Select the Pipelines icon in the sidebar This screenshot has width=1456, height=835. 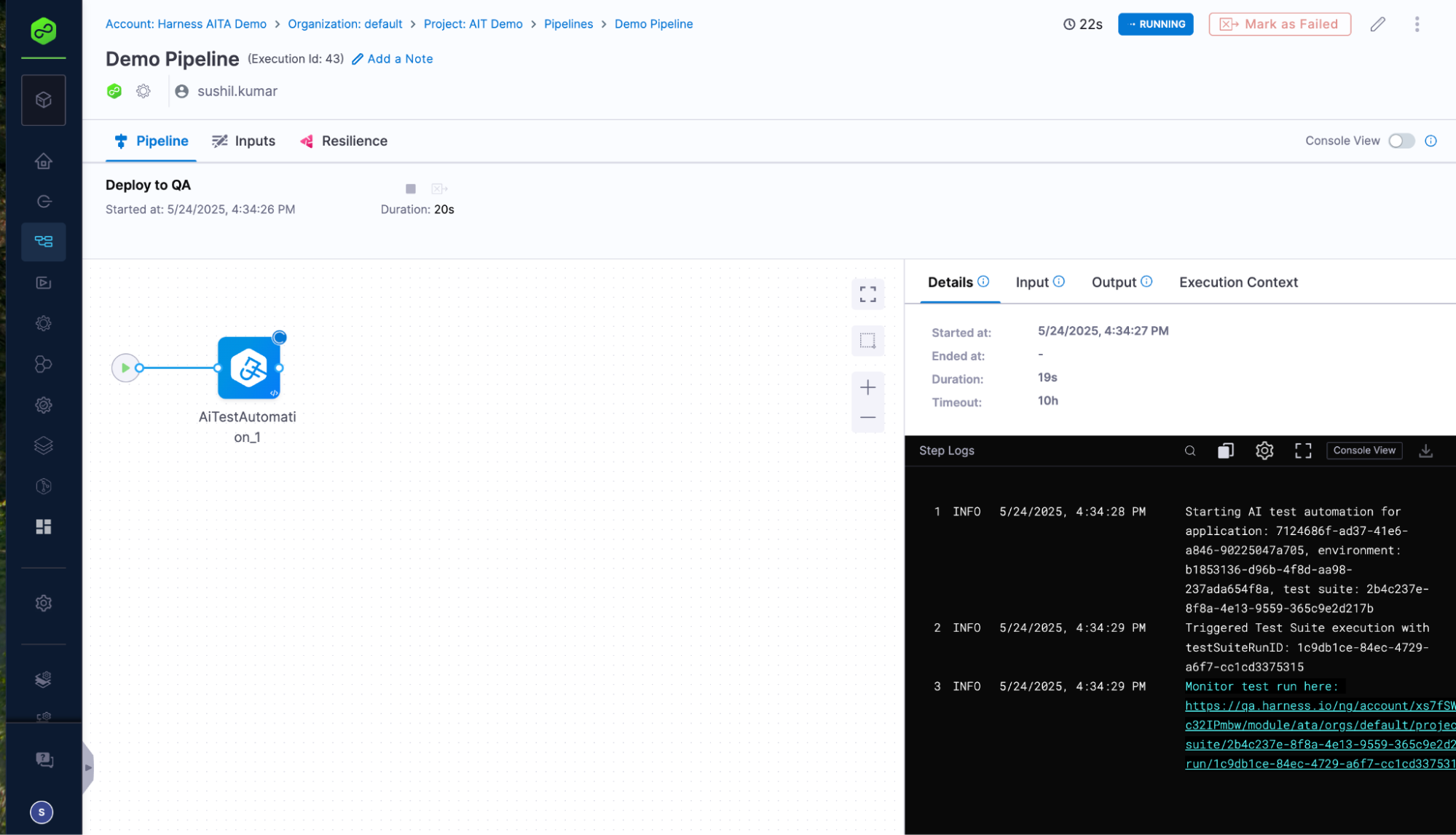coord(44,241)
